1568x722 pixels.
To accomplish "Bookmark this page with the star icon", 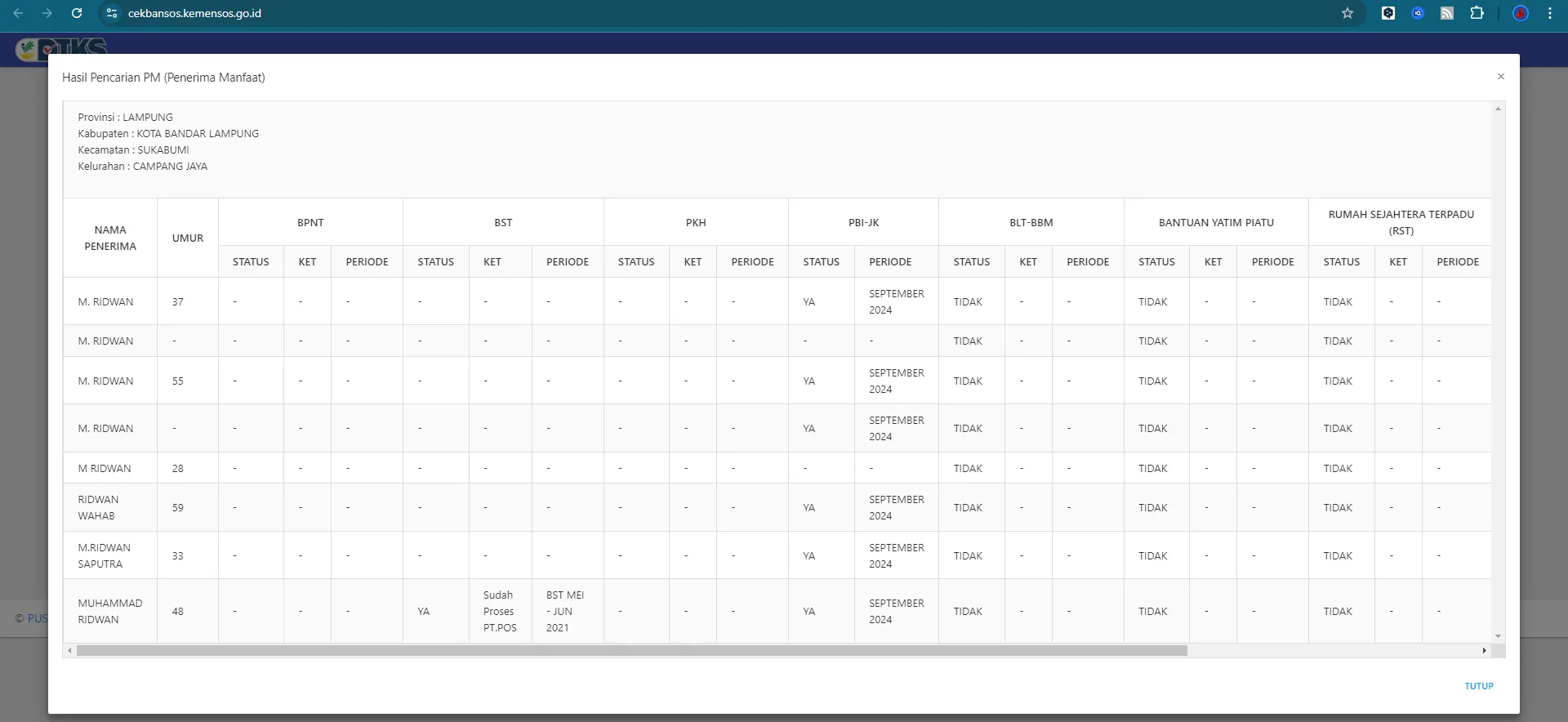I will (1347, 13).
